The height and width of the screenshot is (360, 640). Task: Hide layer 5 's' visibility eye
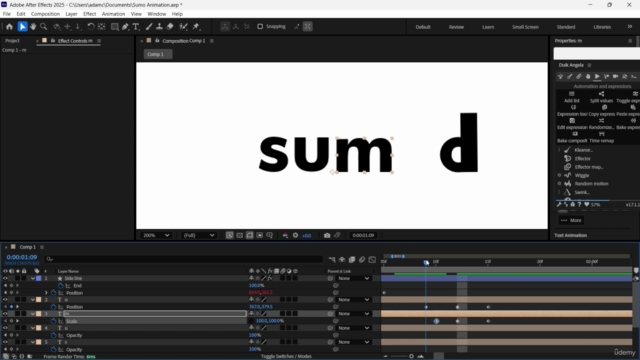(5, 342)
